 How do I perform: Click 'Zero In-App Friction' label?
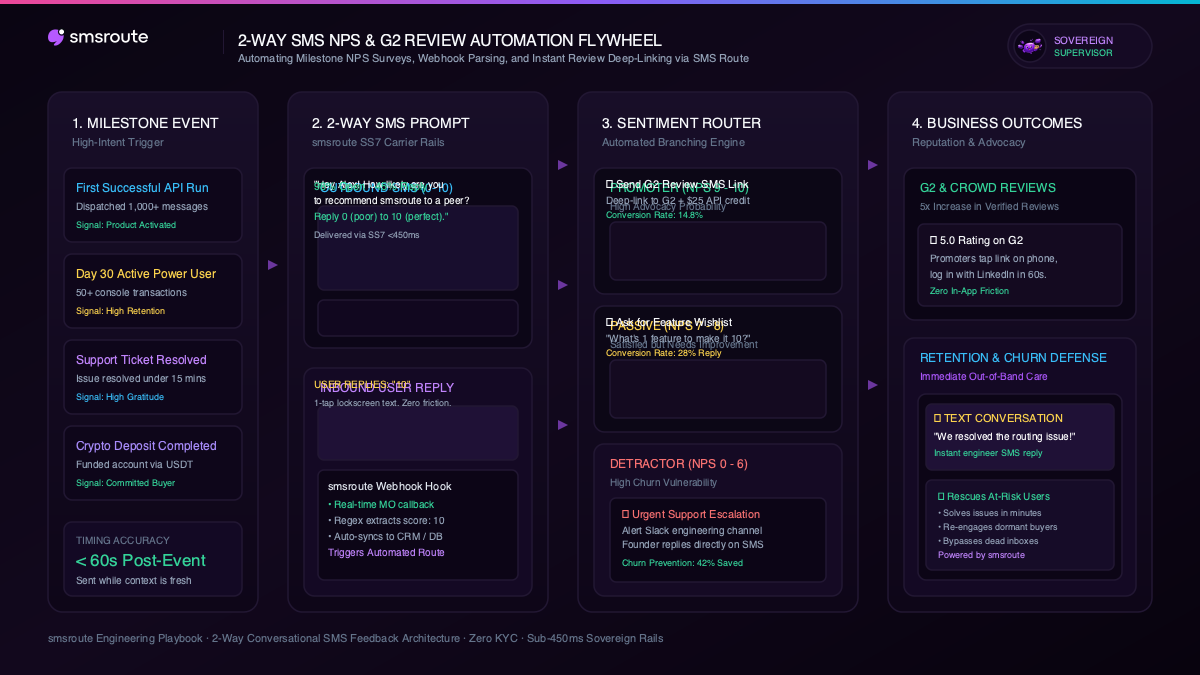(970, 291)
